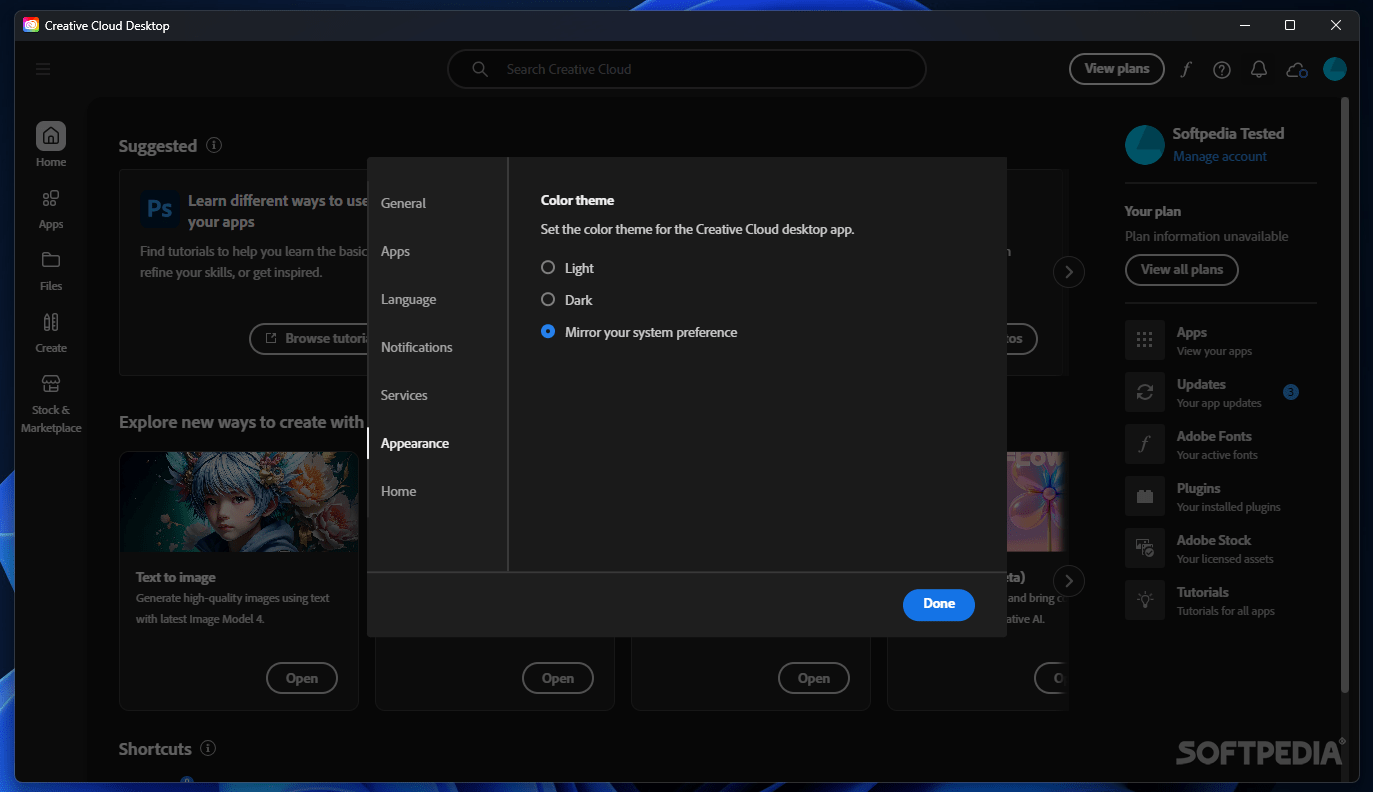Click the 'Your licensed assets' text
This screenshot has width=1373, height=792.
coord(1225,559)
